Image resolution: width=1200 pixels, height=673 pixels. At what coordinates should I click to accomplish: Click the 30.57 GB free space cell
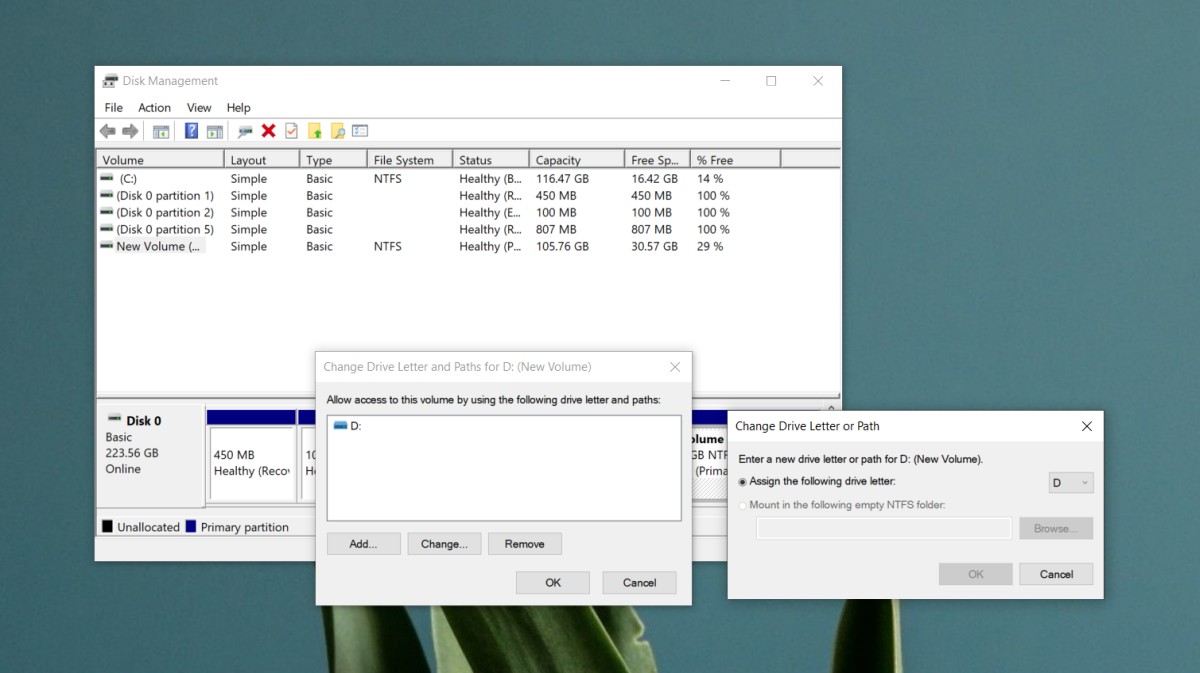pyautogui.click(x=654, y=246)
